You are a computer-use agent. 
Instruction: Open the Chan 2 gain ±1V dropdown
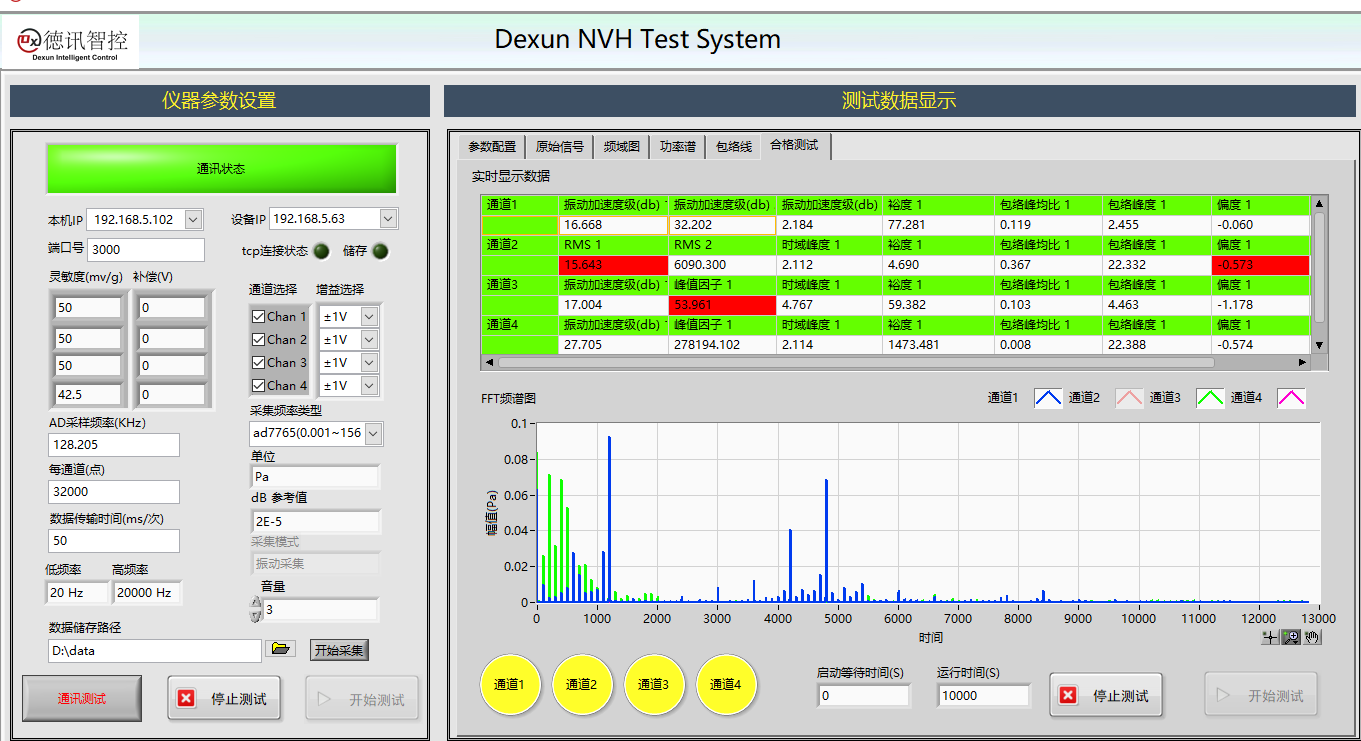tap(369, 340)
